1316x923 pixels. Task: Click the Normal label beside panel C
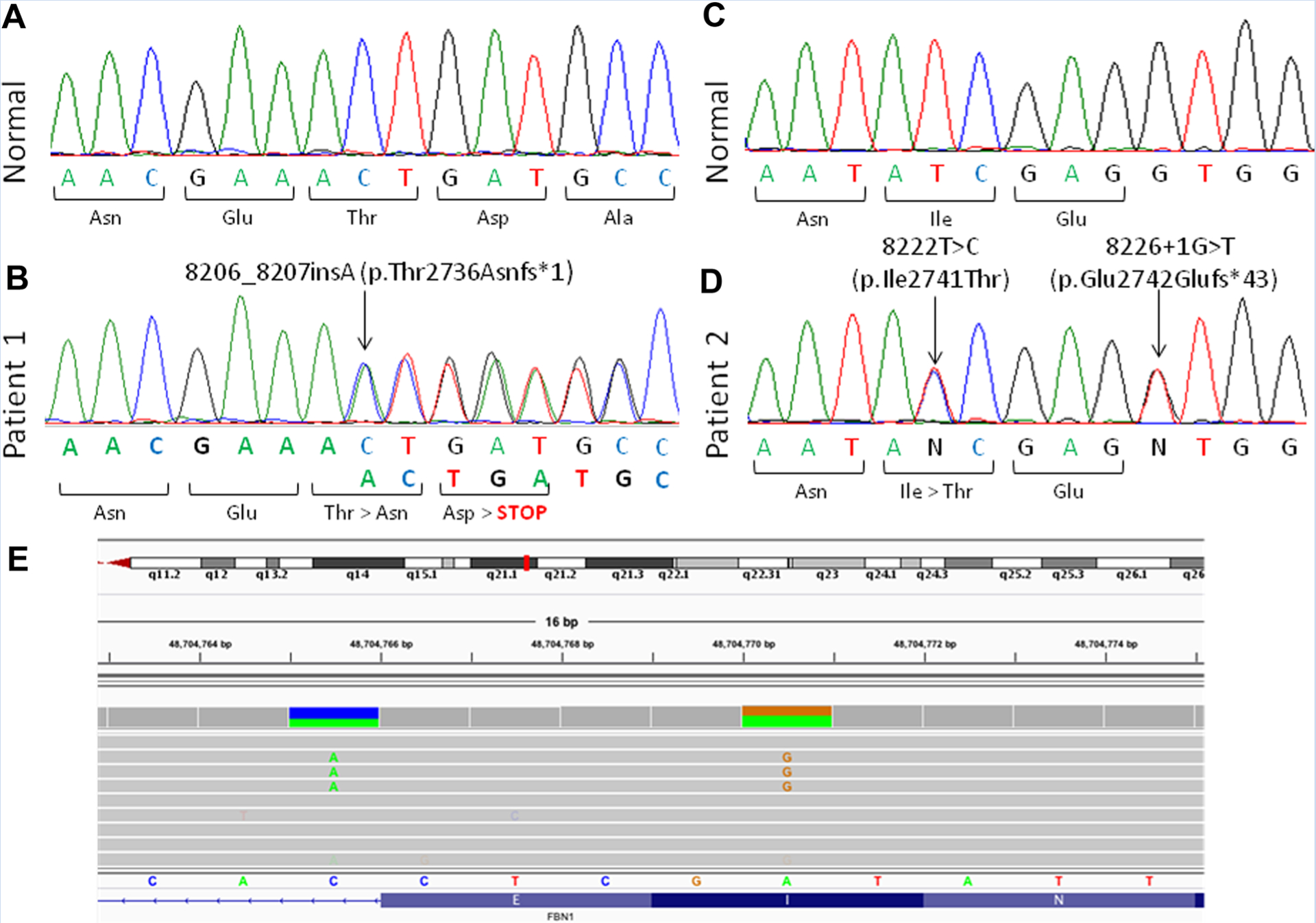717,132
